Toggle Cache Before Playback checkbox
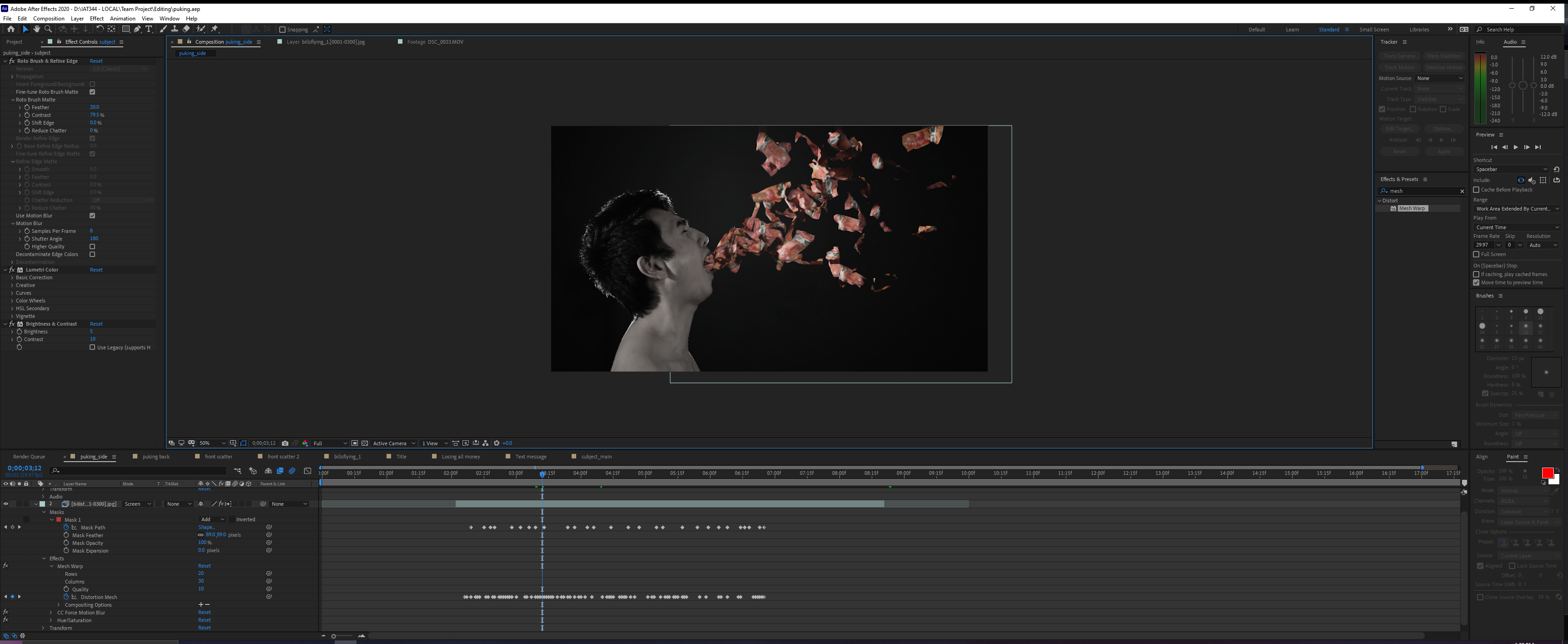The image size is (1568, 644). coord(1476,190)
